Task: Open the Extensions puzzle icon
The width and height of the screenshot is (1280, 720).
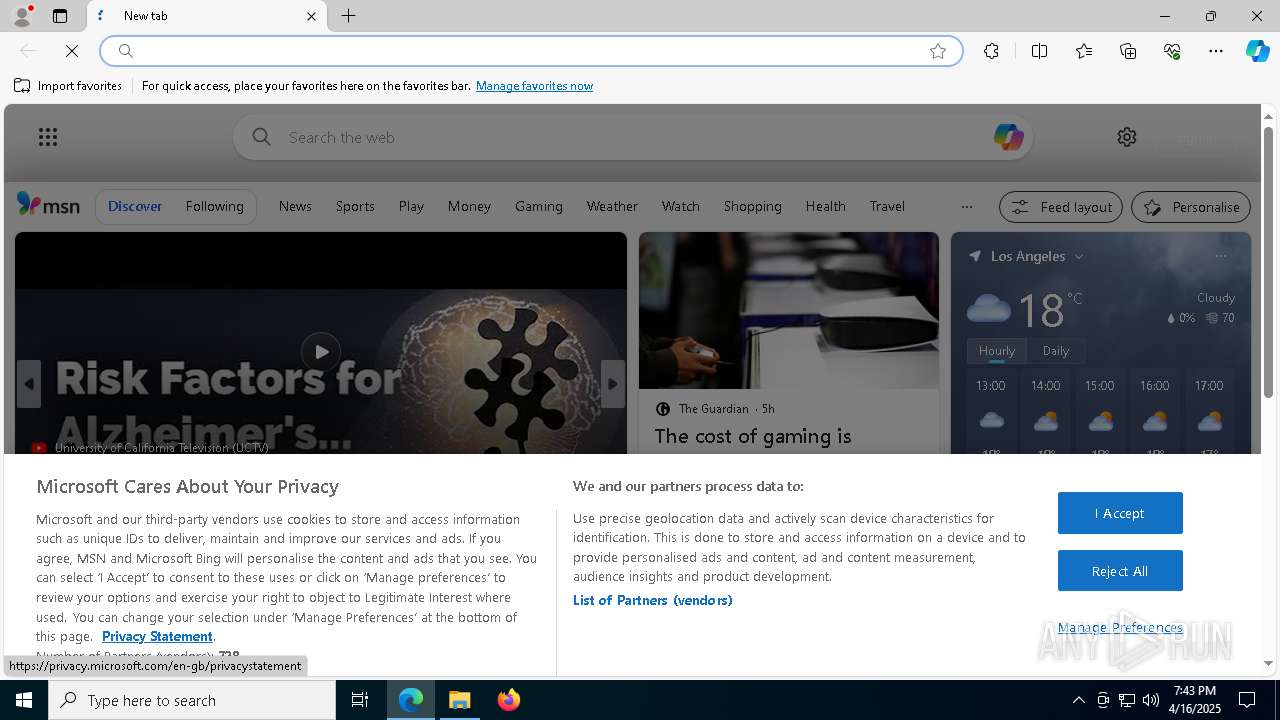Action: click(991, 51)
